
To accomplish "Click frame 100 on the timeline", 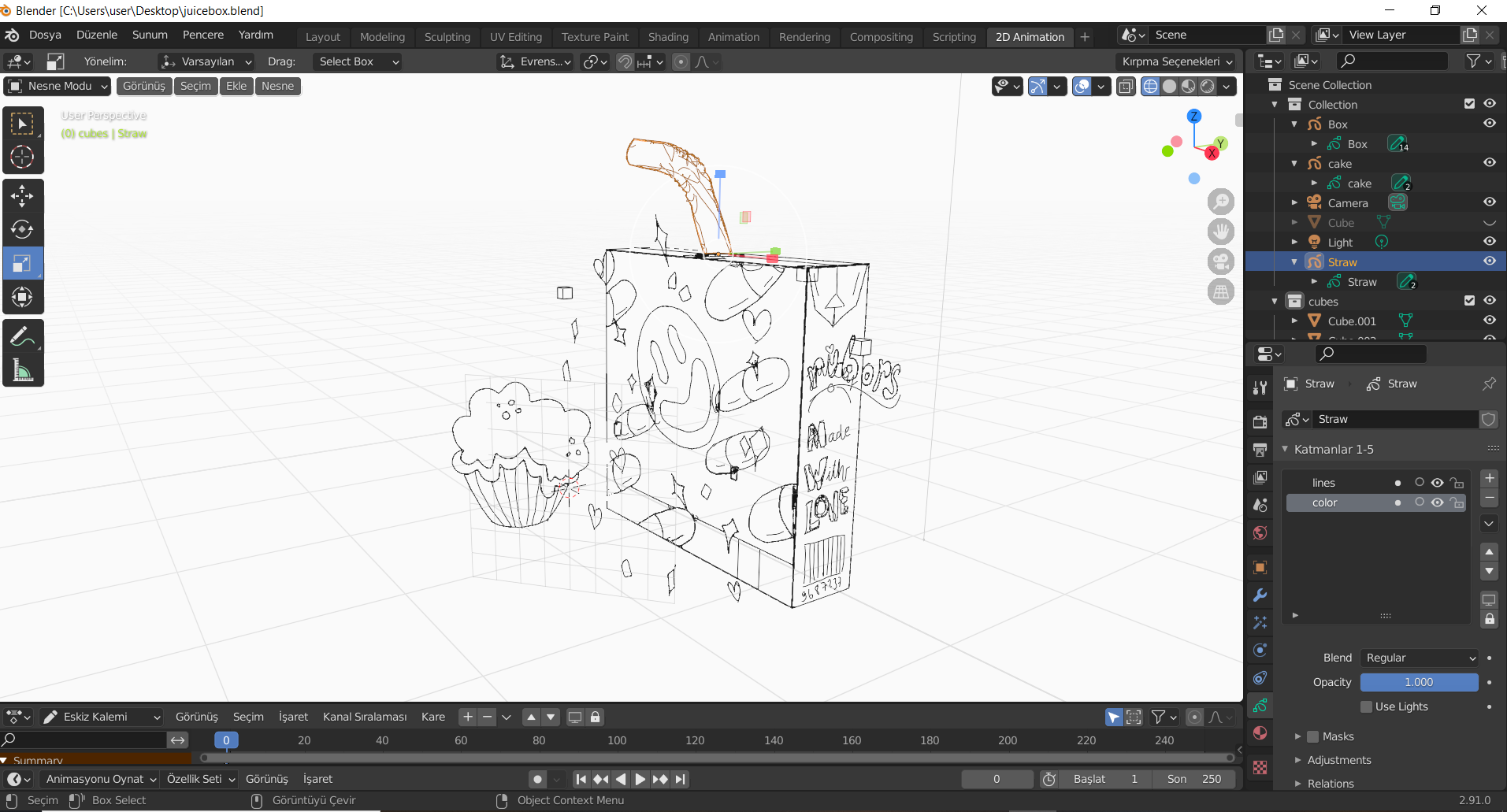I will 617,740.
